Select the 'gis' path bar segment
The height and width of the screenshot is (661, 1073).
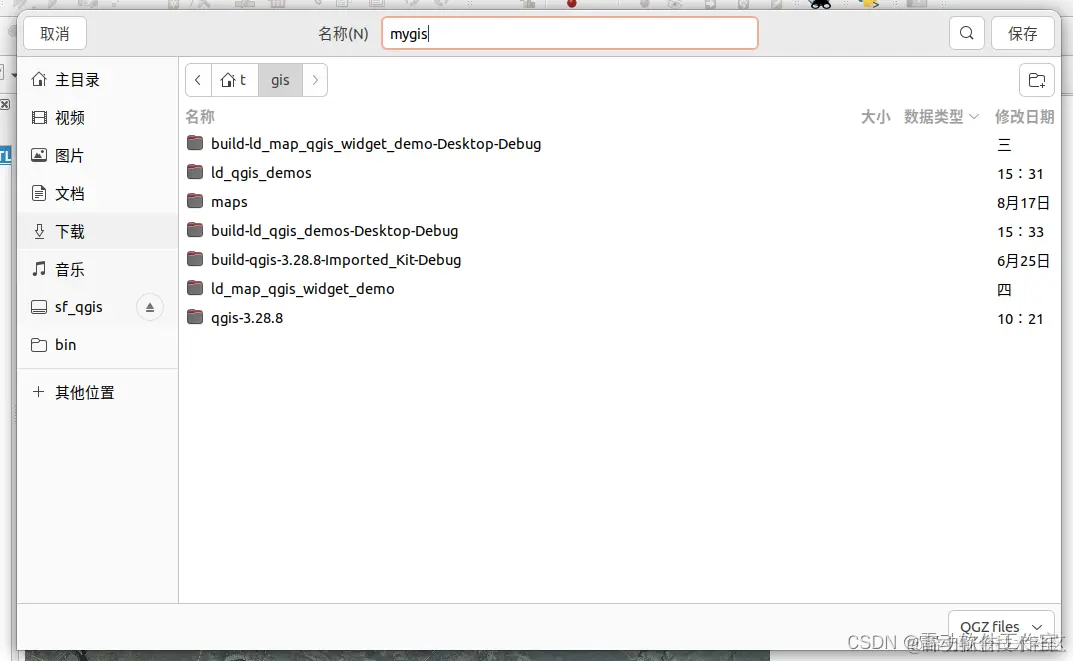(x=280, y=80)
